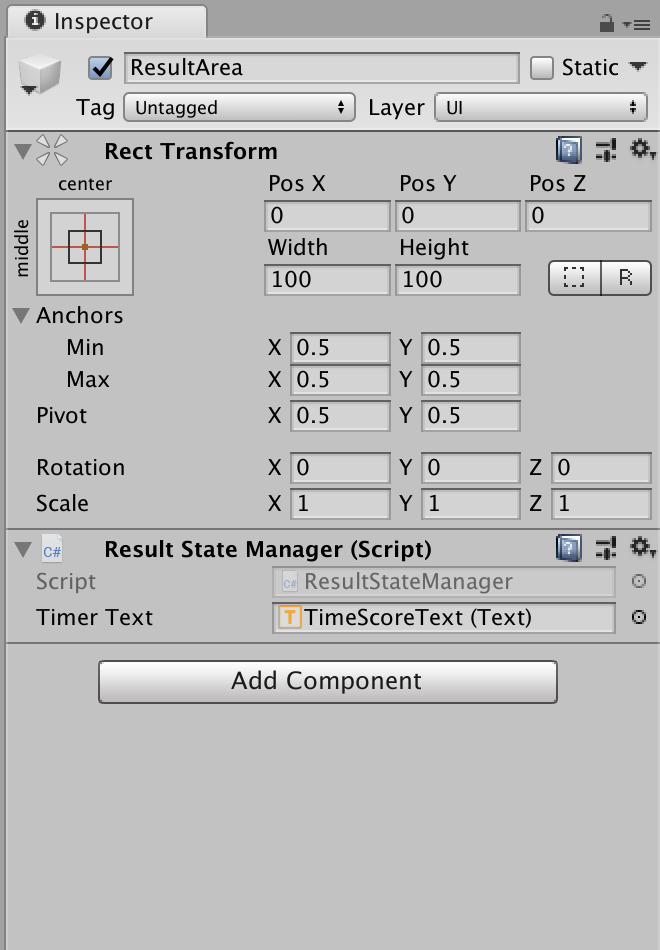Viewport: 660px width, 950px height.
Task: Click the Pivot Y field
Action: [471, 416]
